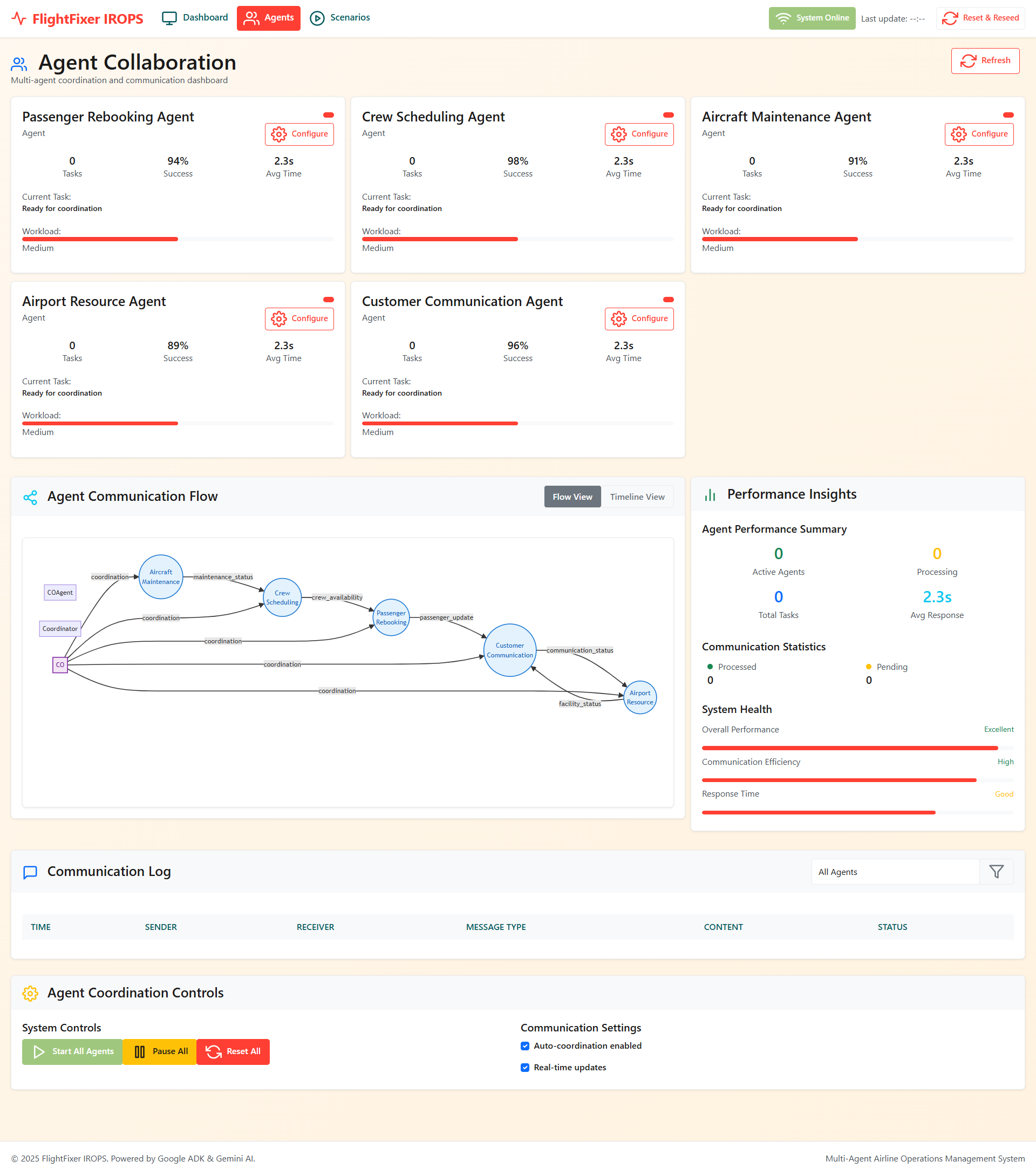Disable Auto-coordination enabled checkbox

(x=524, y=1046)
